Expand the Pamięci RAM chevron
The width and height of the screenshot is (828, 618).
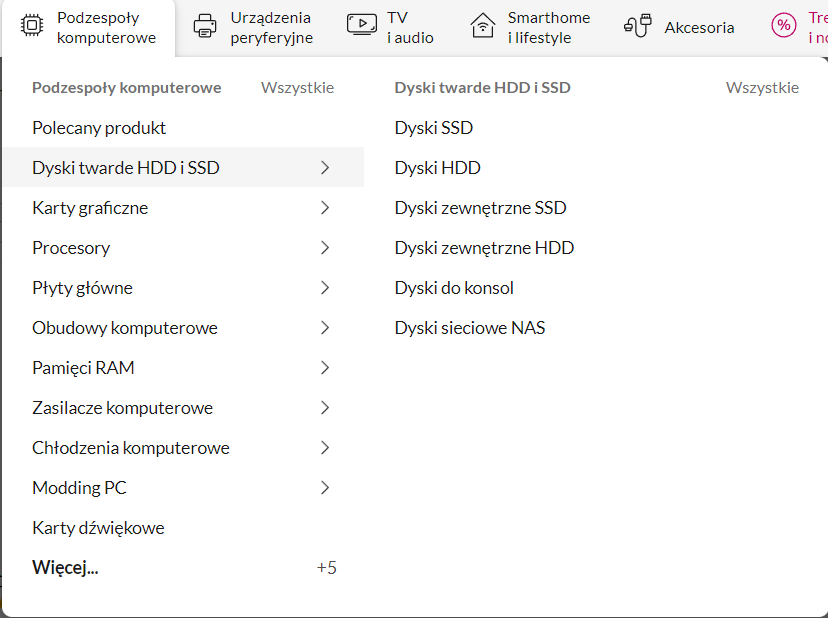324,368
